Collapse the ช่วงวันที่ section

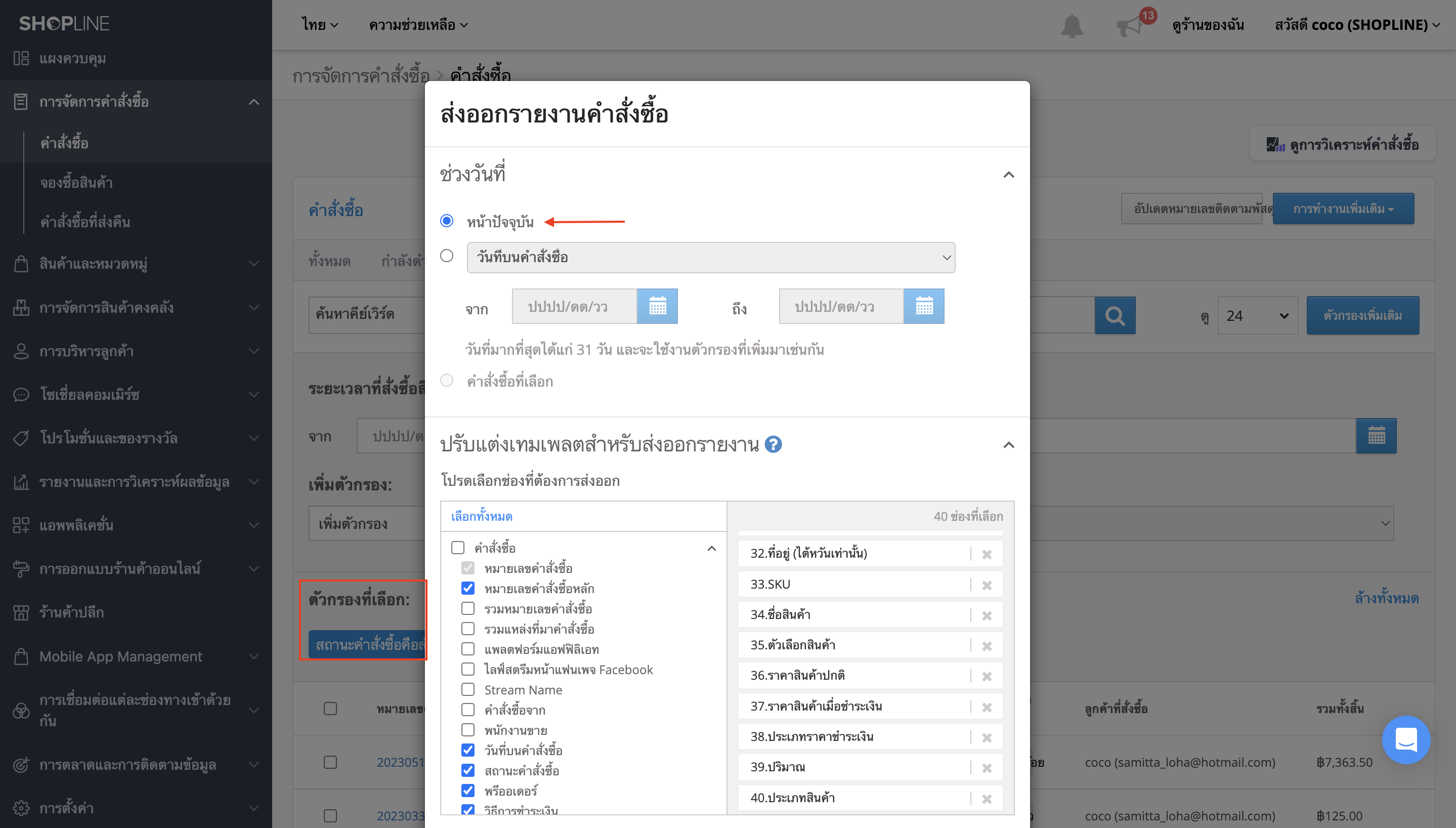coord(1008,175)
